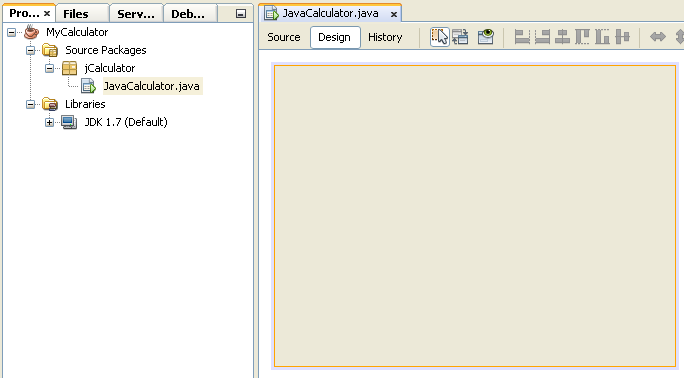Image resolution: width=684 pixels, height=378 pixels.
Task: Open the Services tab
Action: click(x=136, y=14)
